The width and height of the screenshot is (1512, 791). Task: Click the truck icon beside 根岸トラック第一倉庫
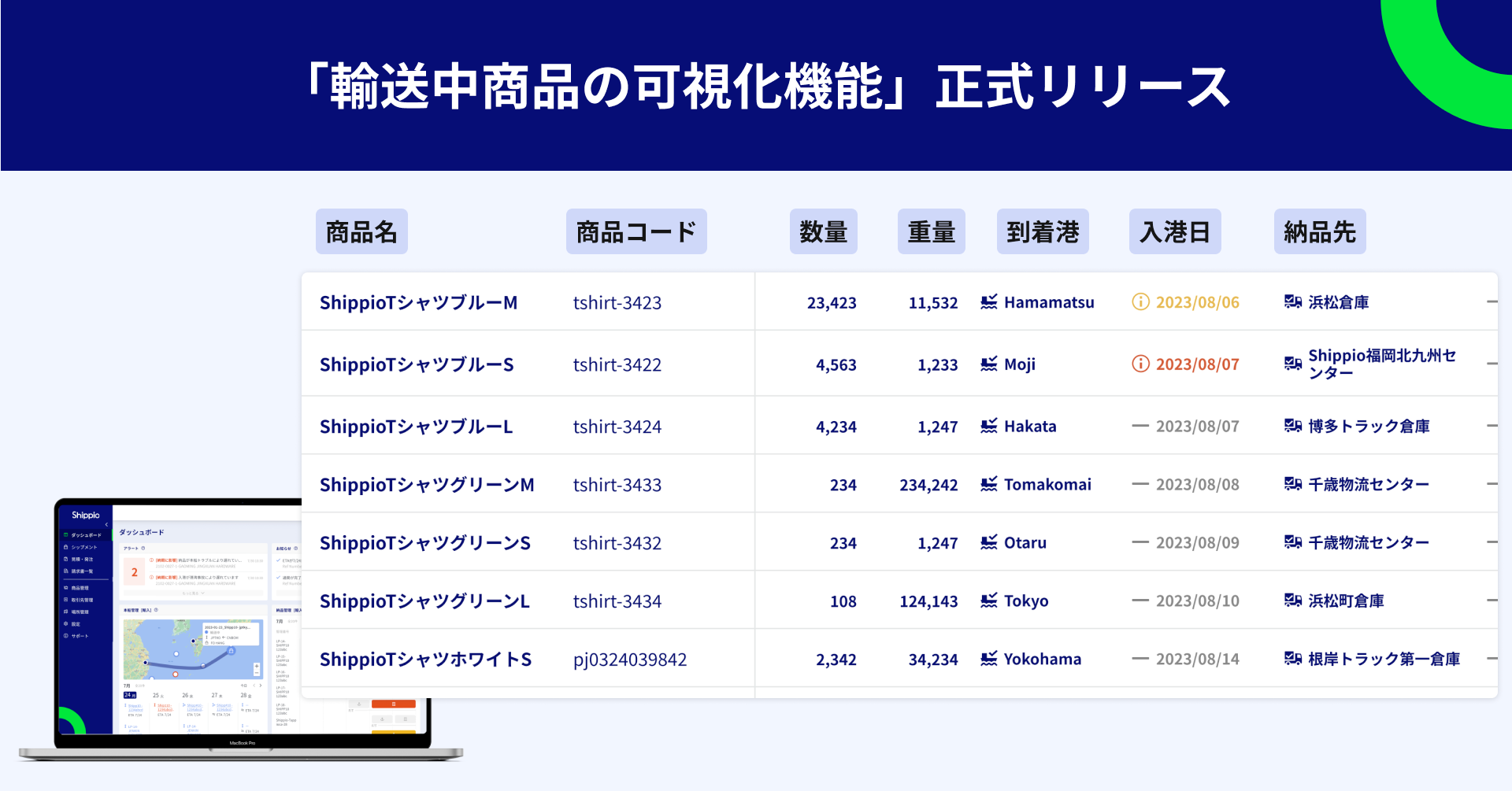click(1293, 660)
